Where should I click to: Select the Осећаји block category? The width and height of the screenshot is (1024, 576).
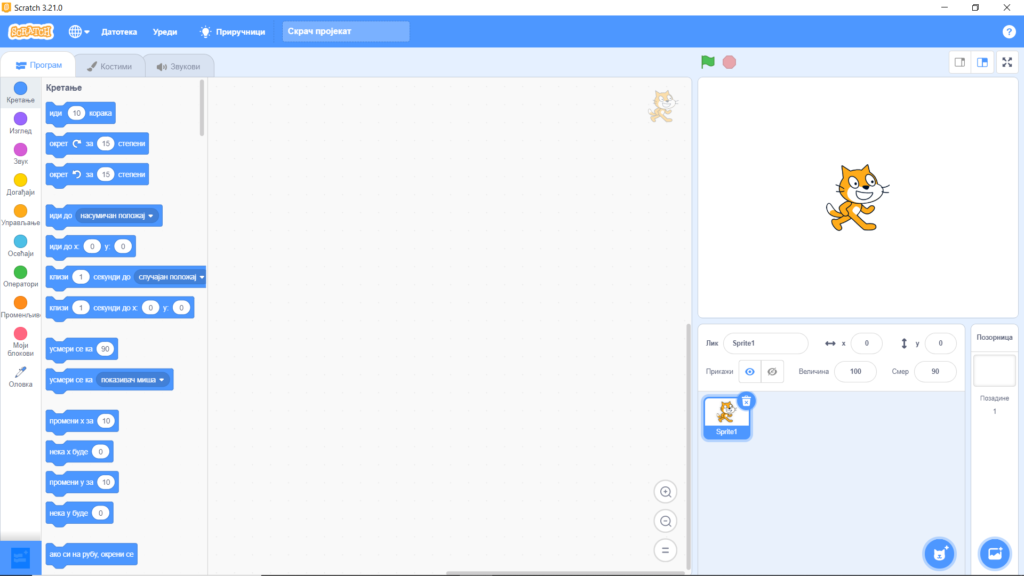20,246
